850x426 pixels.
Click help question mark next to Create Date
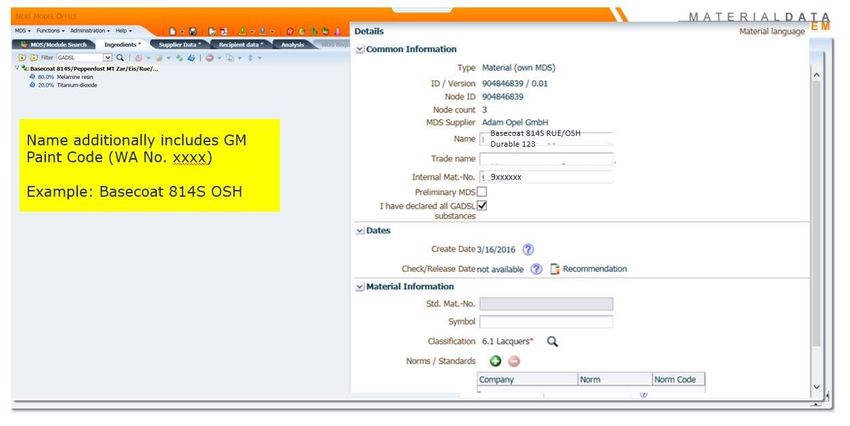528,249
